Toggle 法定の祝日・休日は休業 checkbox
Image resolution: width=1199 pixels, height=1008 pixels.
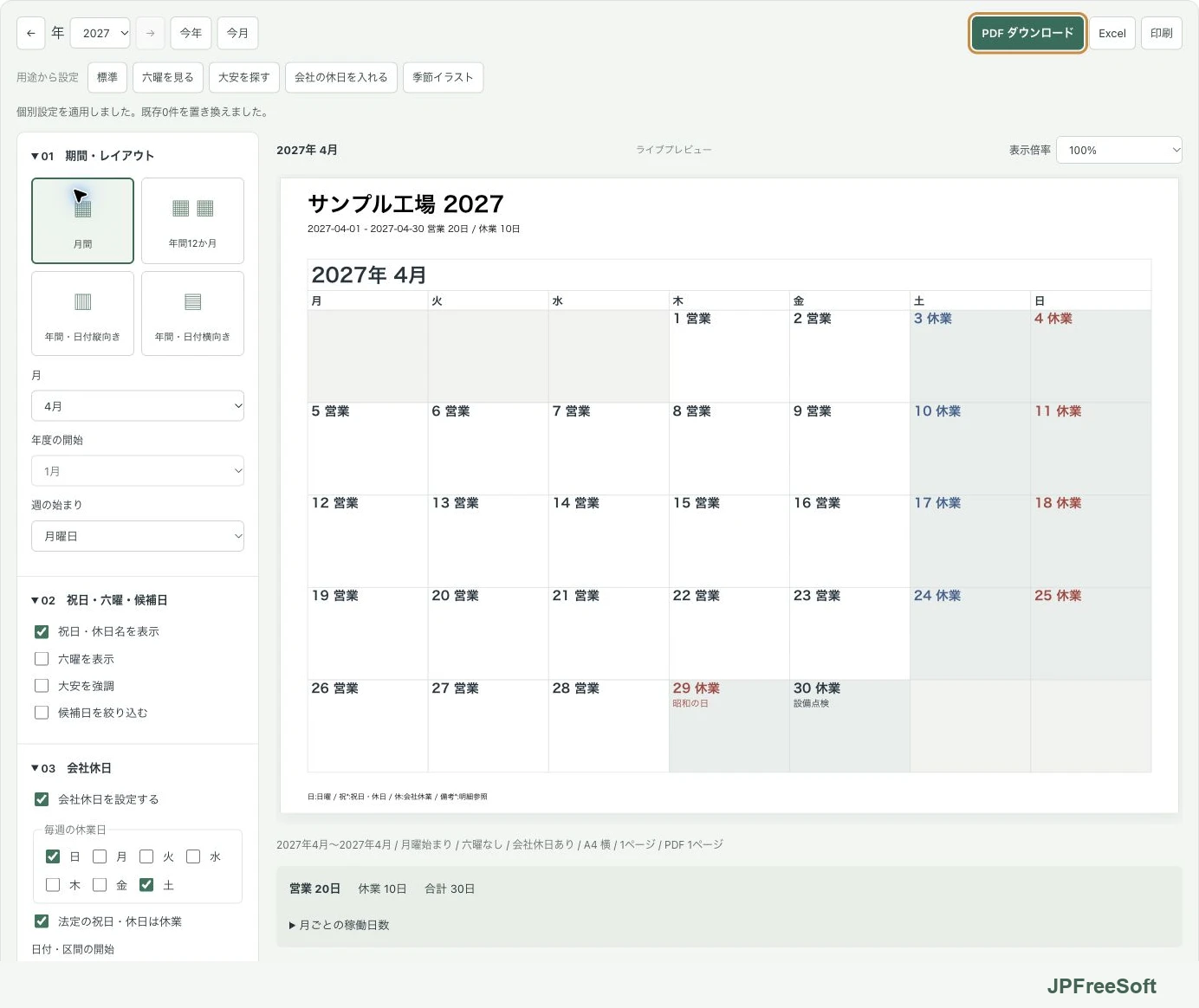tap(42, 921)
